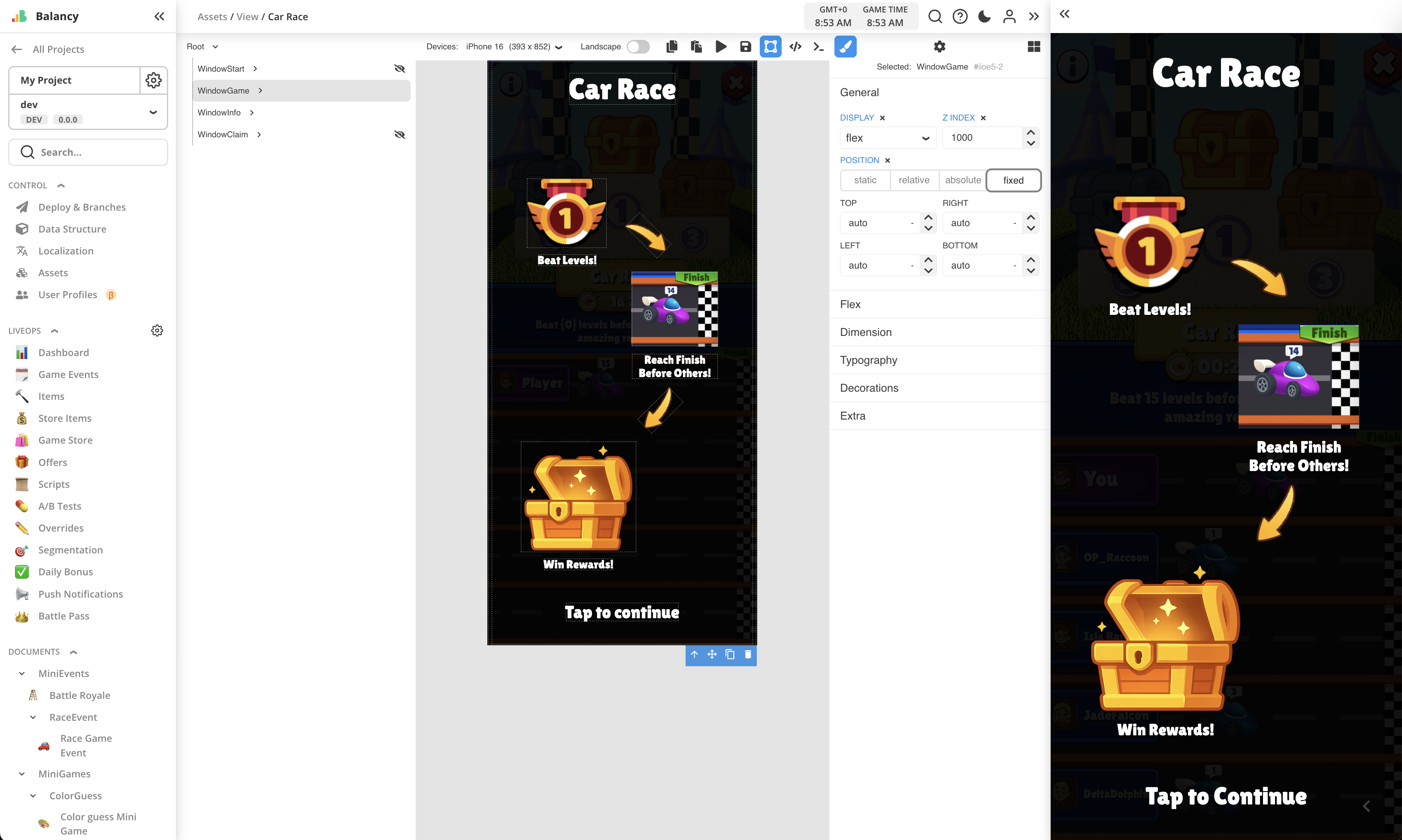Viewport: 1402px width, 840px height.
Task: Click the save icon in the top toolbar
Action: coord(746,46)
